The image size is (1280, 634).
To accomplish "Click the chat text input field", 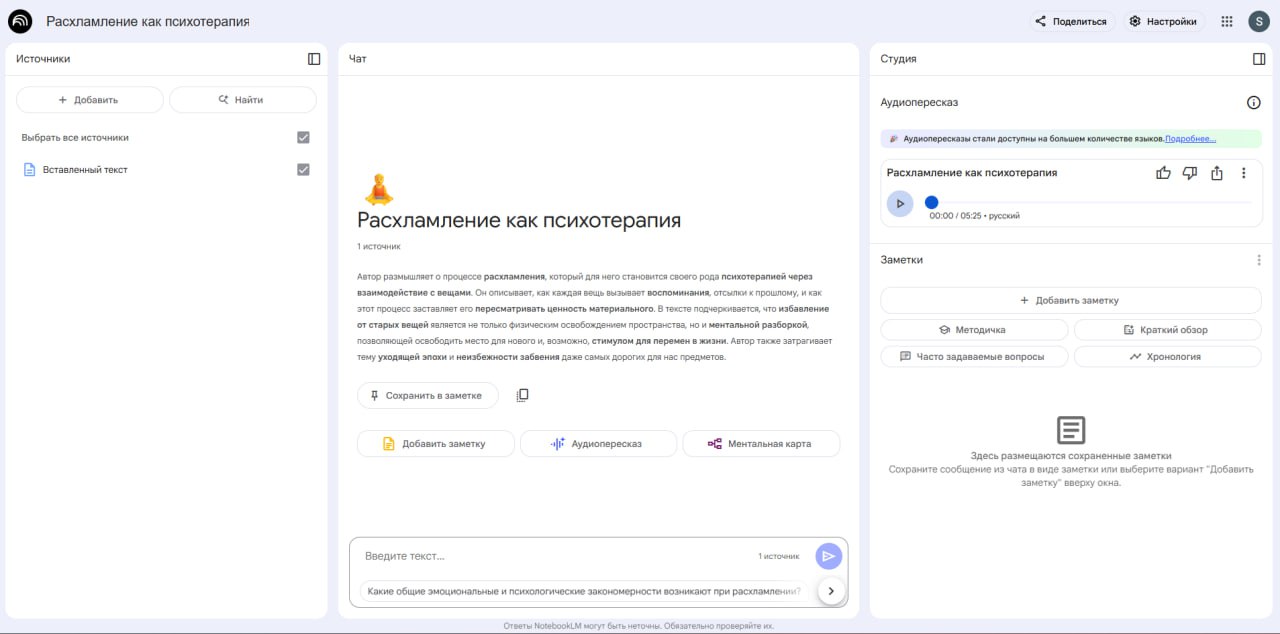I will 550,555.
